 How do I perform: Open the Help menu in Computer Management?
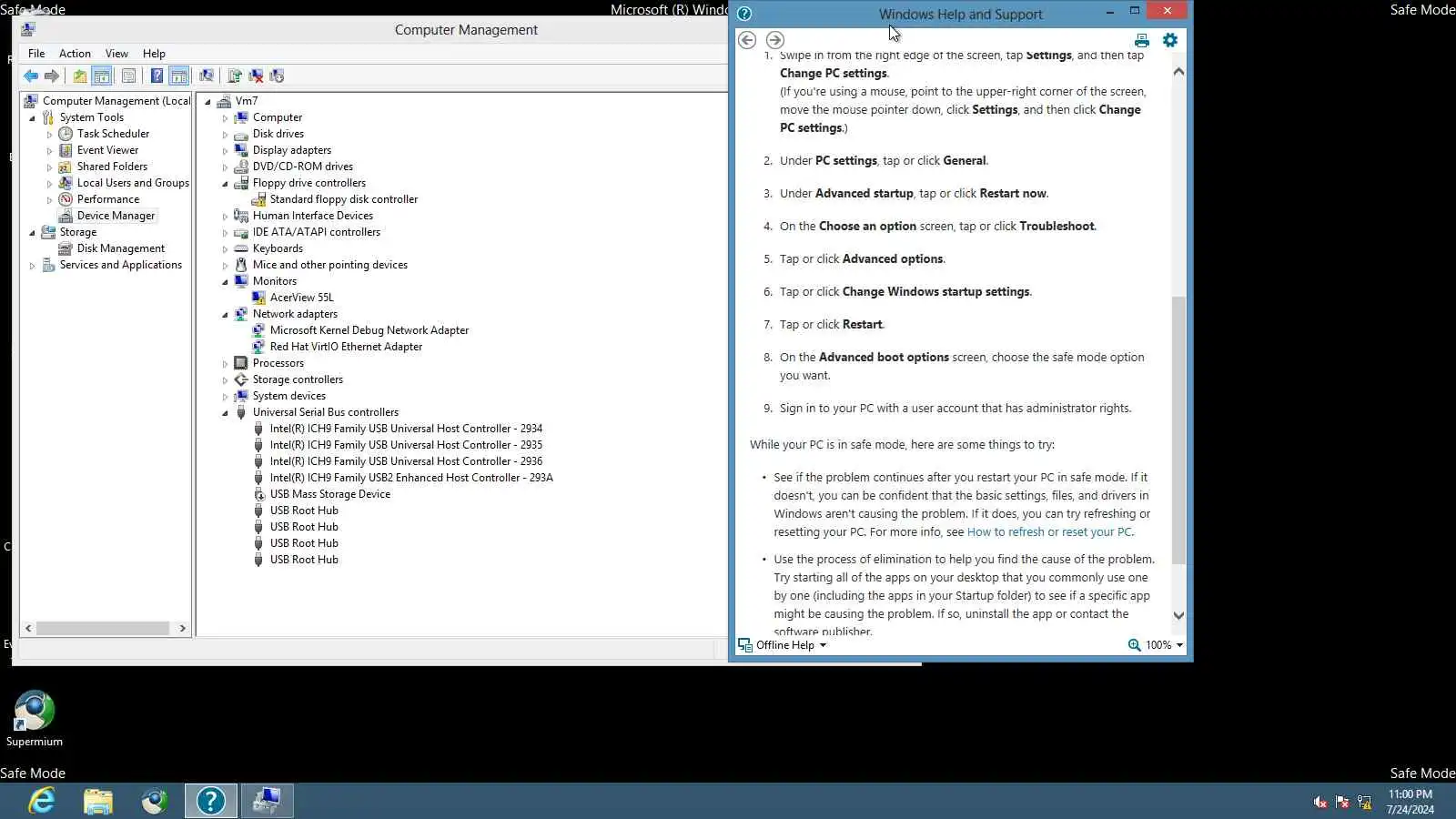click(x=154, y=54)
